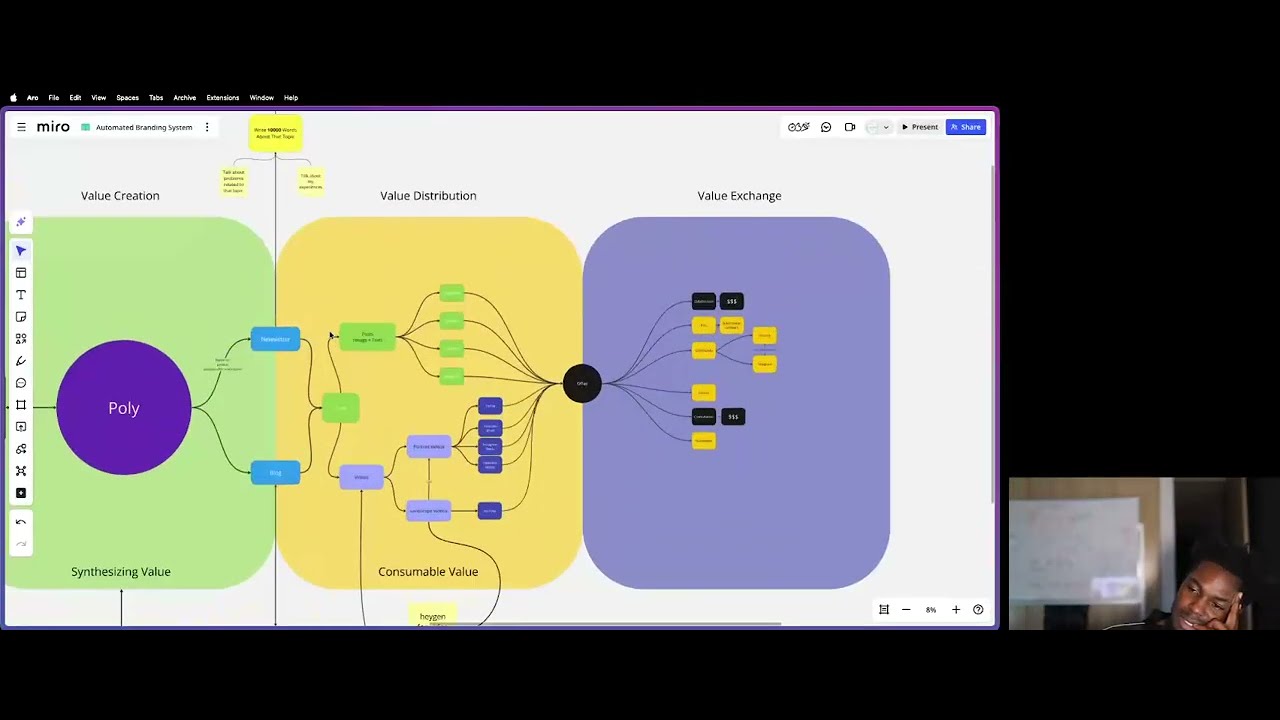
Task: Open the Apple menu
Action: pos(13,98)
